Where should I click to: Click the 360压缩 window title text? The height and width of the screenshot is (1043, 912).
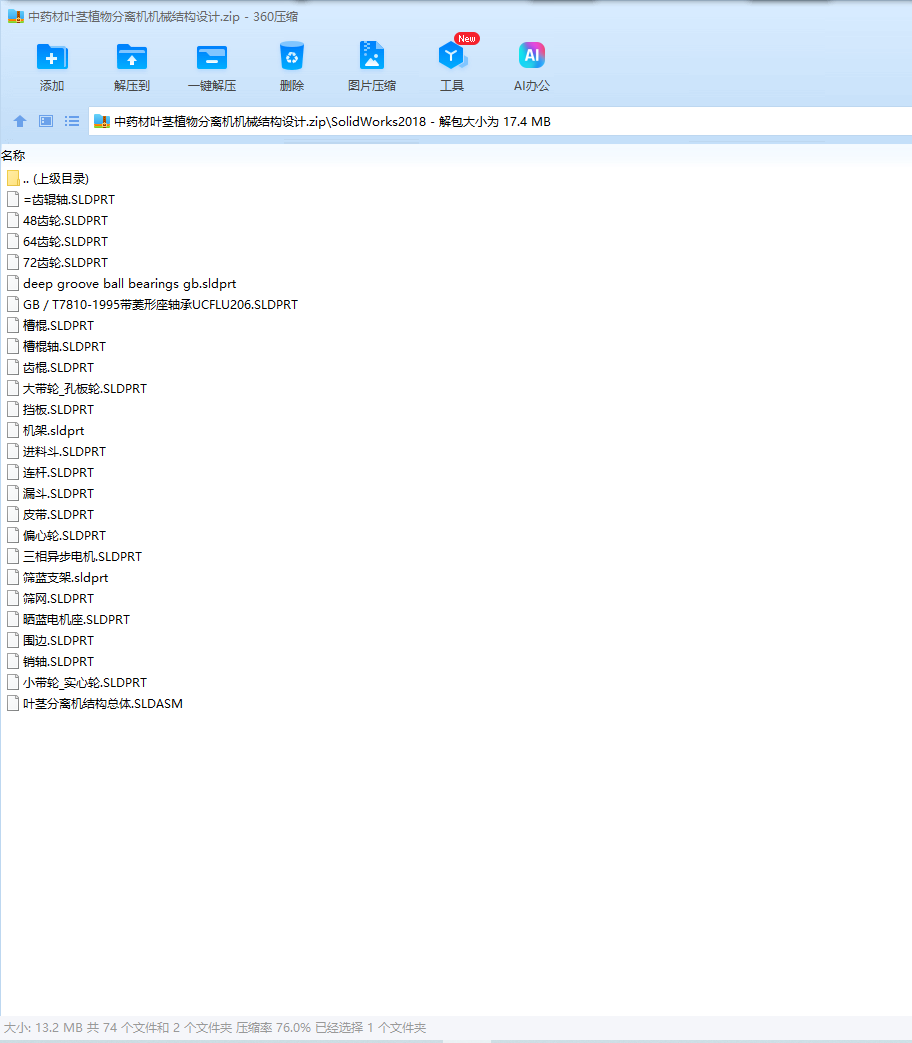pos(163,17)
